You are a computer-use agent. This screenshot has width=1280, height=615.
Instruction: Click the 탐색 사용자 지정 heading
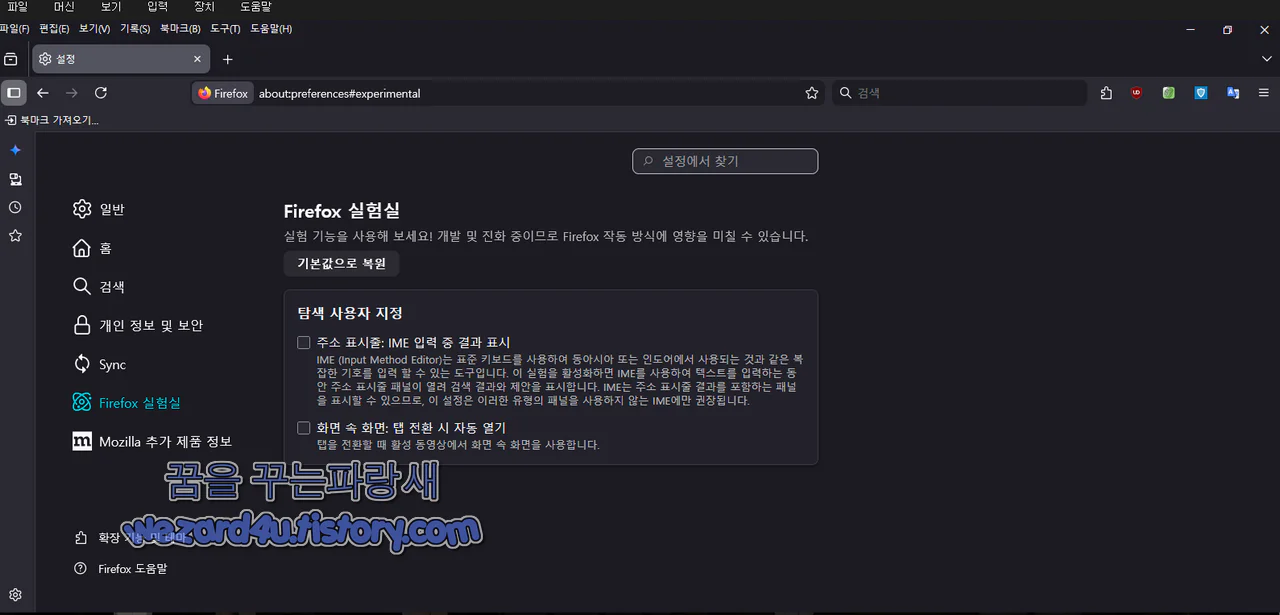pos(350,313)
